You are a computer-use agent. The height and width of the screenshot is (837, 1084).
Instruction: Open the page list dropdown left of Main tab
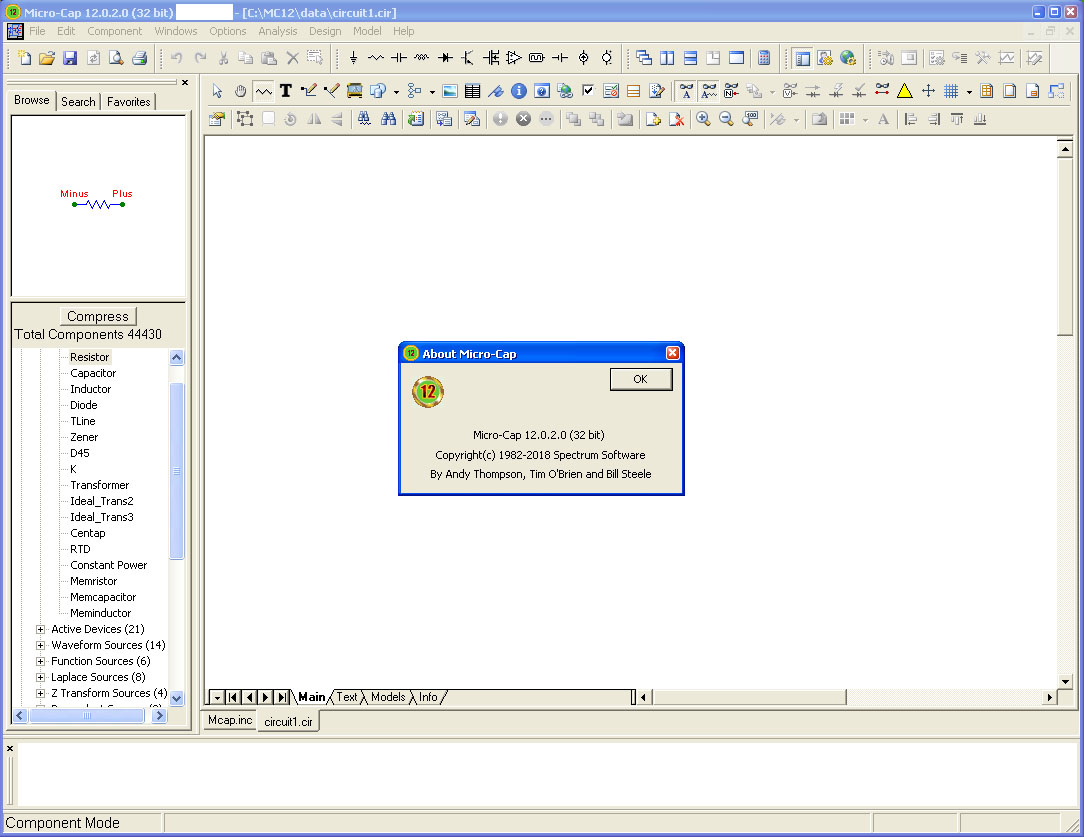[x=216, y=697]
